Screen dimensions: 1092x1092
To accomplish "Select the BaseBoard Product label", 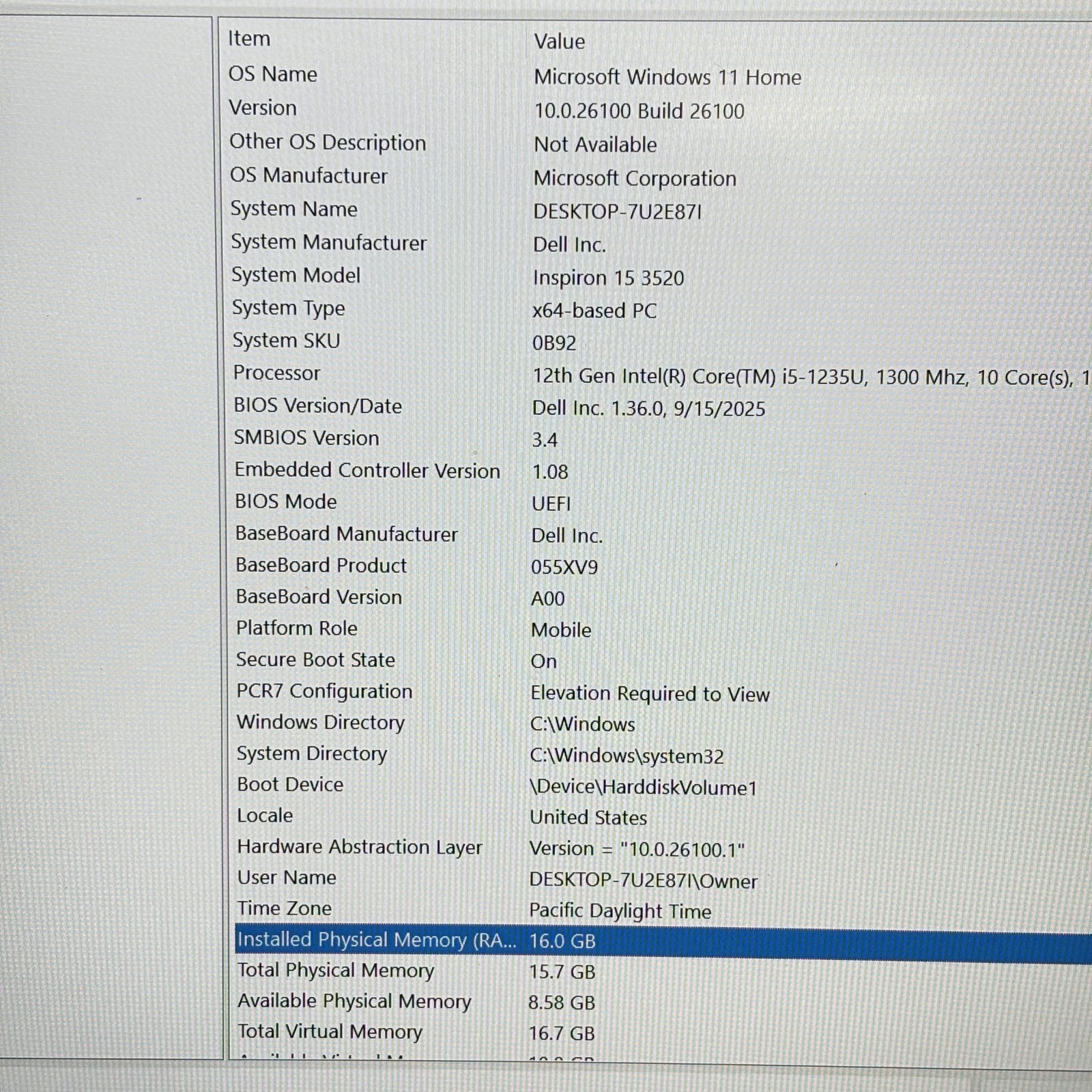I will pyautogui.click(x=321, y=565).
